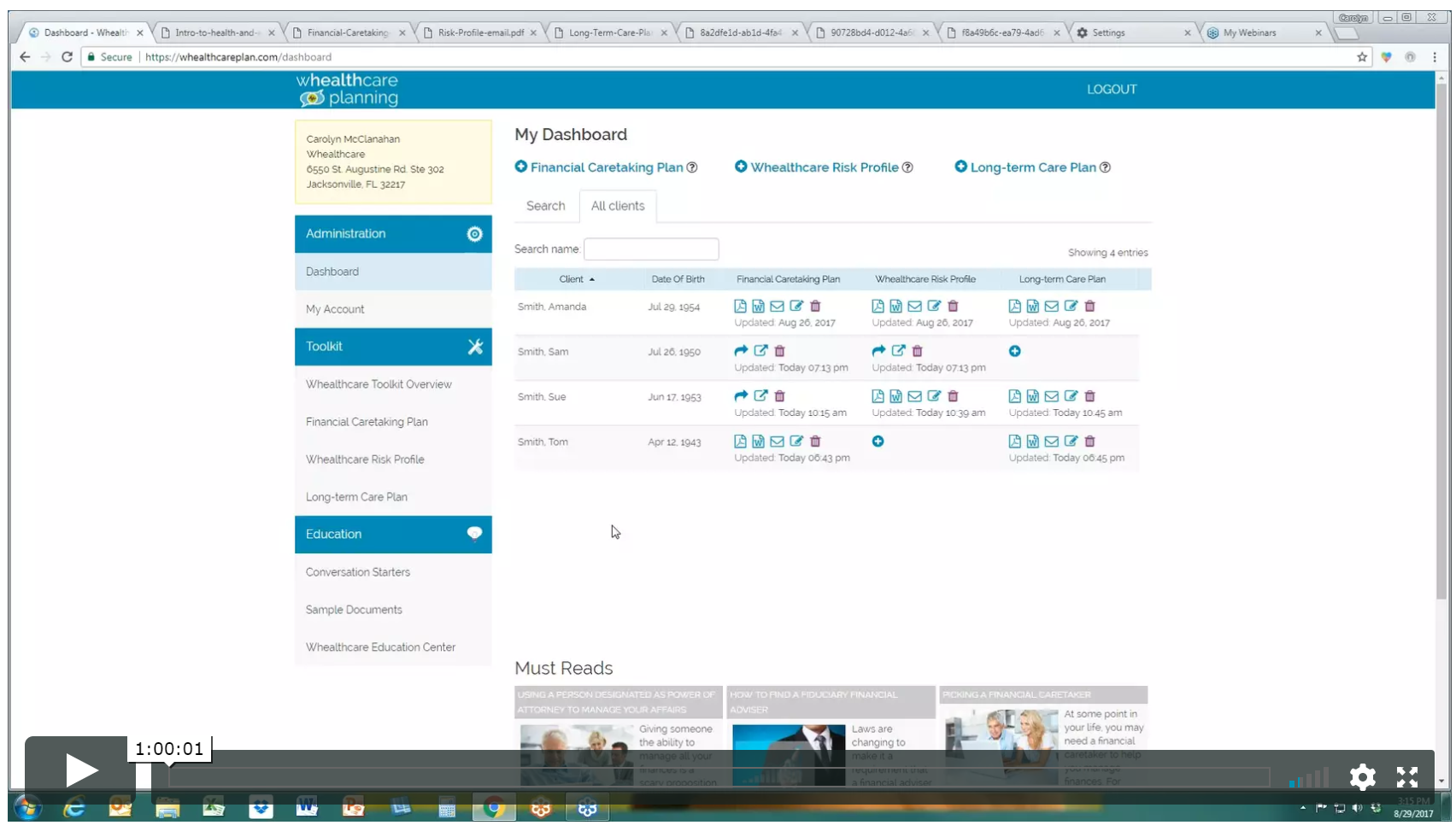The width and height of the screenshot is (1456, 837).
Task: Open Word export of Amanda's Whealthcare Risk Profile
Action: 895,307
